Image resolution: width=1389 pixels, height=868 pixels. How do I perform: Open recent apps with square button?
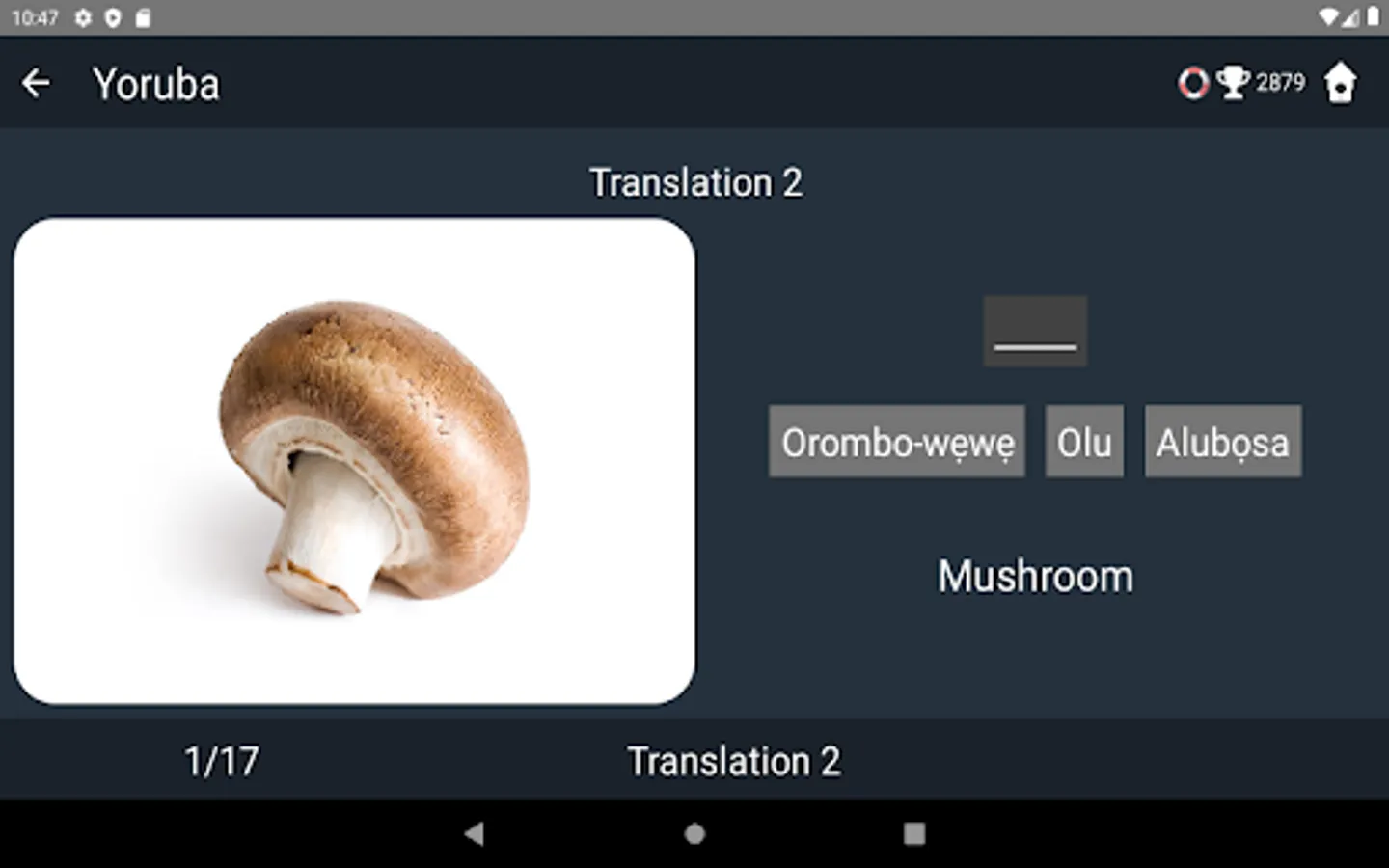(x=914, y=833)
